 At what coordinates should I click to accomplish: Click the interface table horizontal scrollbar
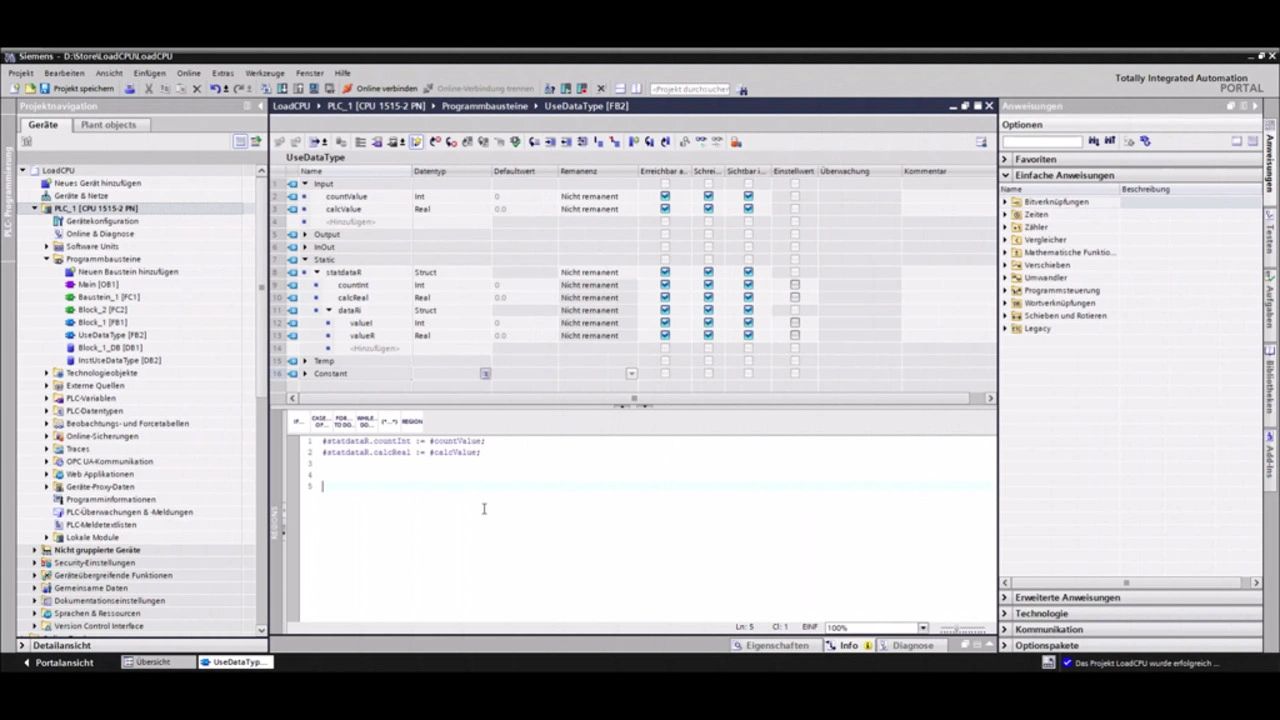(634, 398)
